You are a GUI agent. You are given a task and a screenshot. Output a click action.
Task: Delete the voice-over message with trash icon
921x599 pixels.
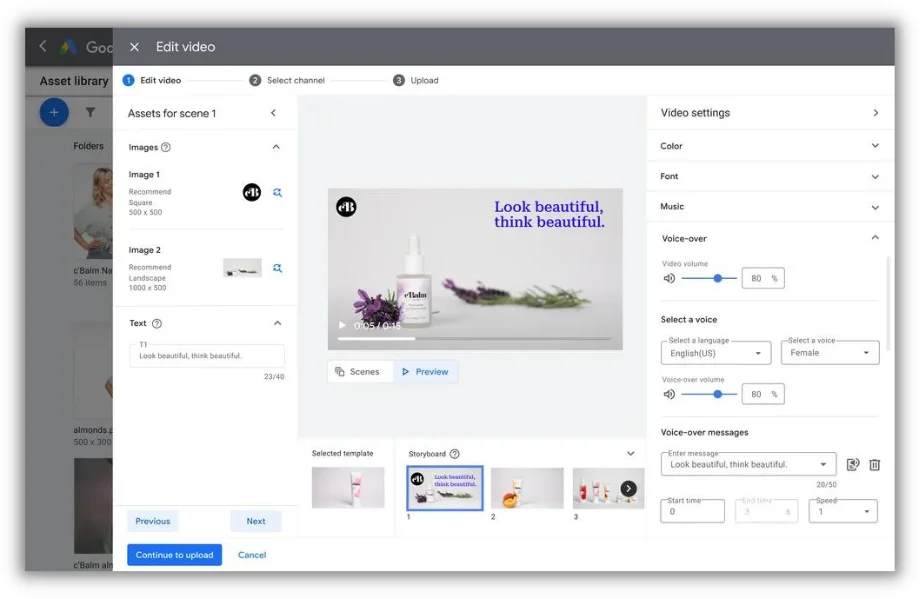(874, 465)
